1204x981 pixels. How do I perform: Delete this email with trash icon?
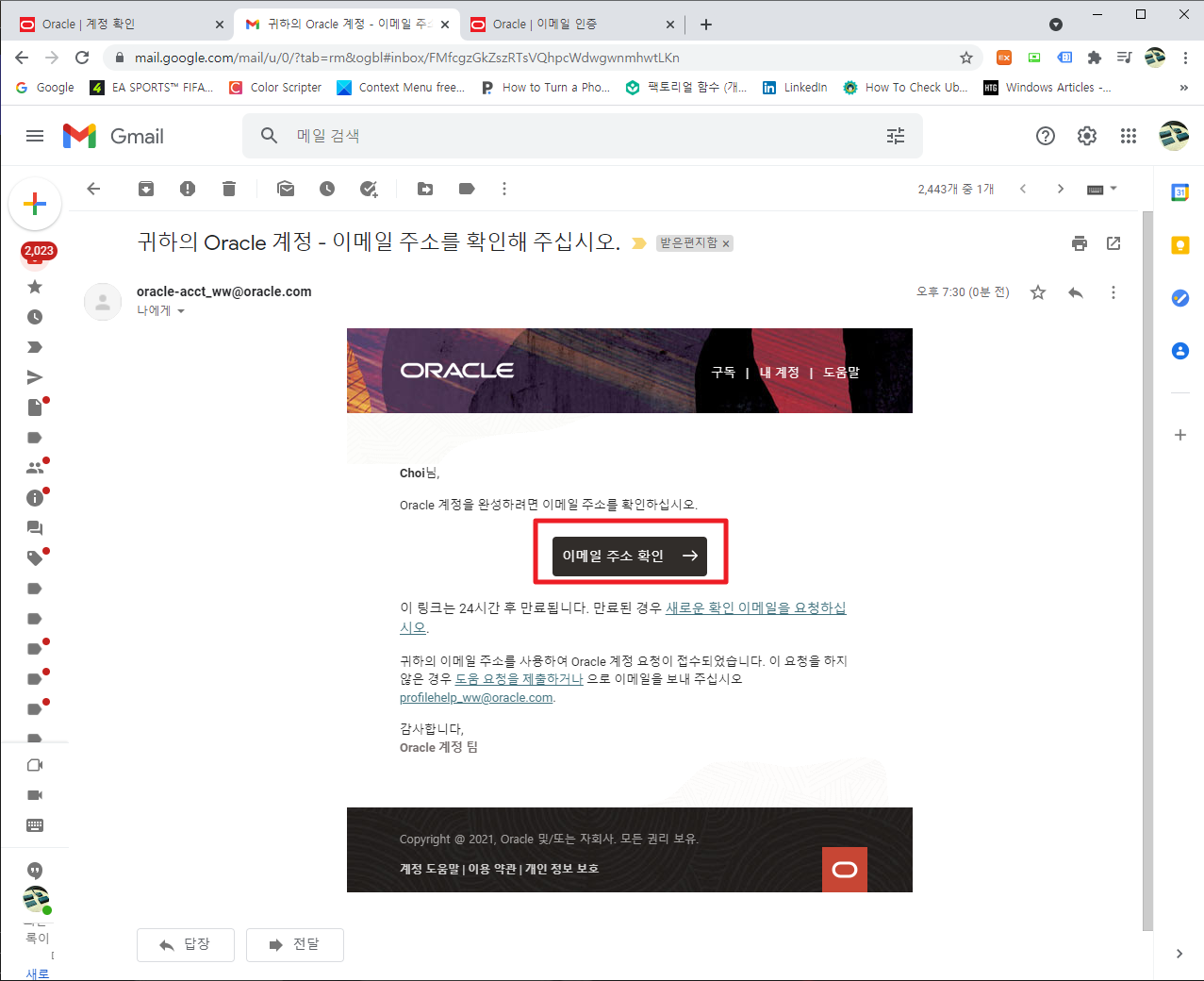click(229, 189)
